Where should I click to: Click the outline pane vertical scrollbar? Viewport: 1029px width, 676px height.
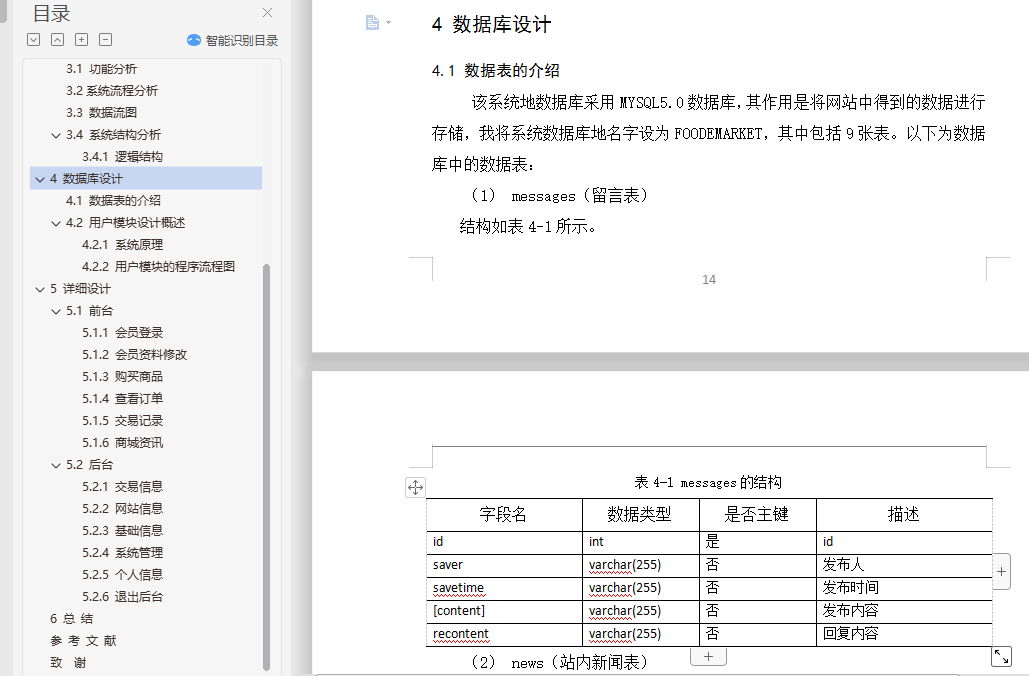(266, 467)
